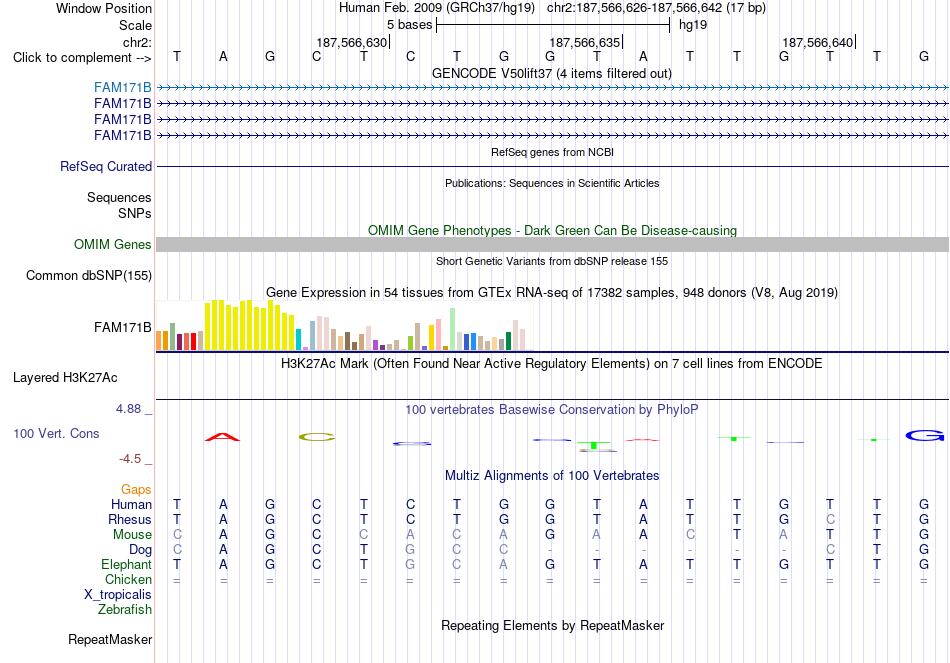
Task: Click the 187,566,630 ruler coordinate
Action: click(351, 42)
